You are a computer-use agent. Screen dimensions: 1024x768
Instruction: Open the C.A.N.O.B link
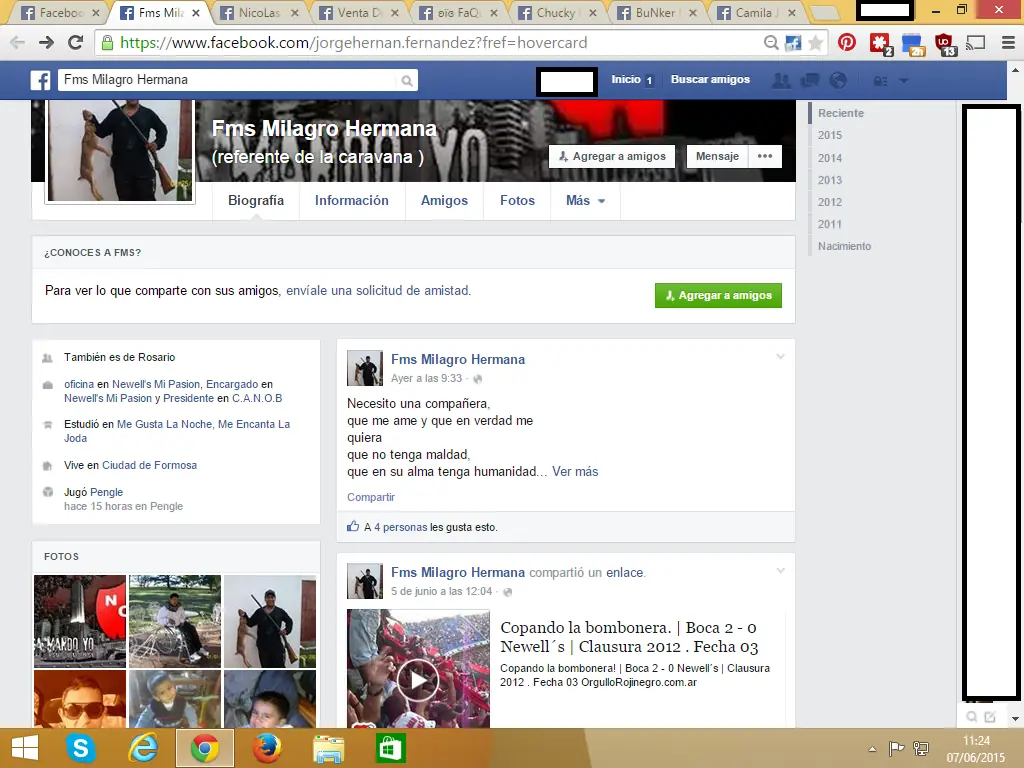(257, 398)
